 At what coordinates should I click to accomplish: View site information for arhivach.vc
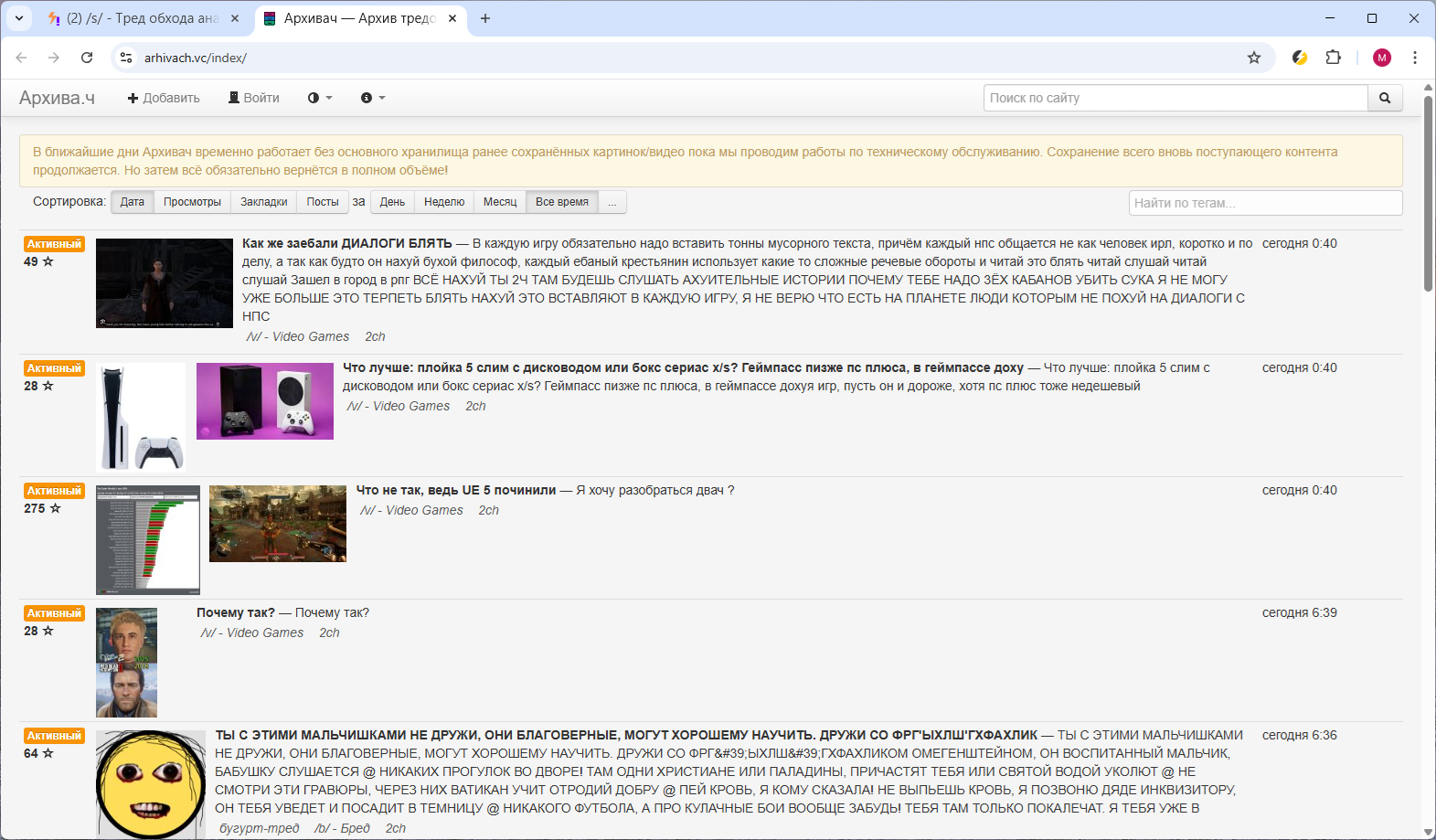pyautogui.click(x=126, y=58)
